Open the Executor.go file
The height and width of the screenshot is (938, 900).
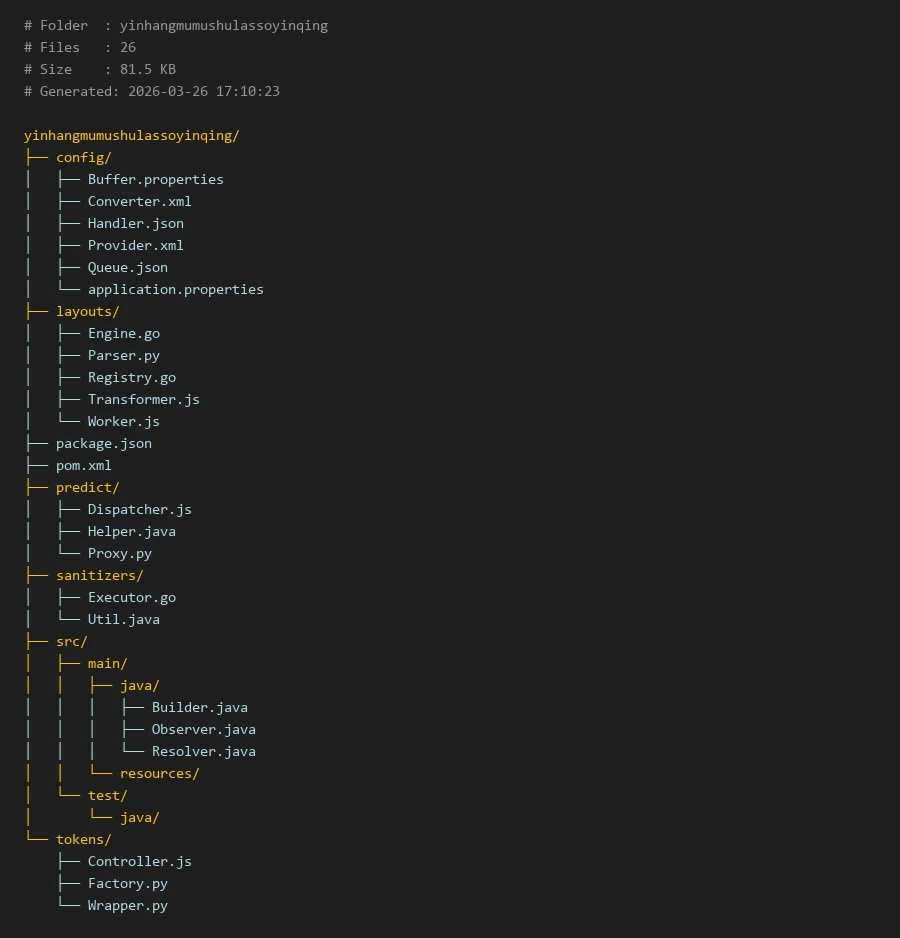[x=131, y=598]
